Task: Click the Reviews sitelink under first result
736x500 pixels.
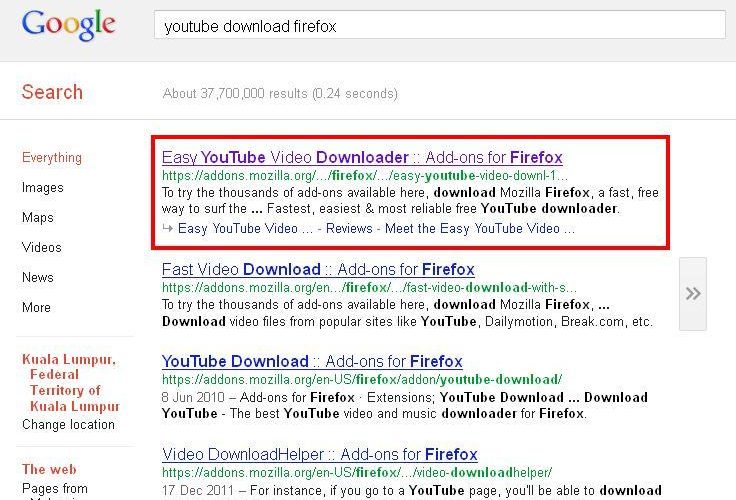Action: pos(348,228)
